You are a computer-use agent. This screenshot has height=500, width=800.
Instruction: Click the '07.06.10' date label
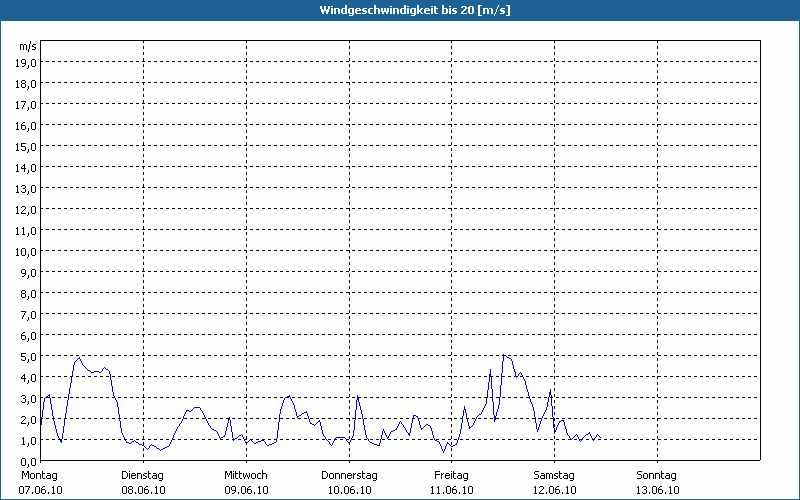[x=40, y=490]
